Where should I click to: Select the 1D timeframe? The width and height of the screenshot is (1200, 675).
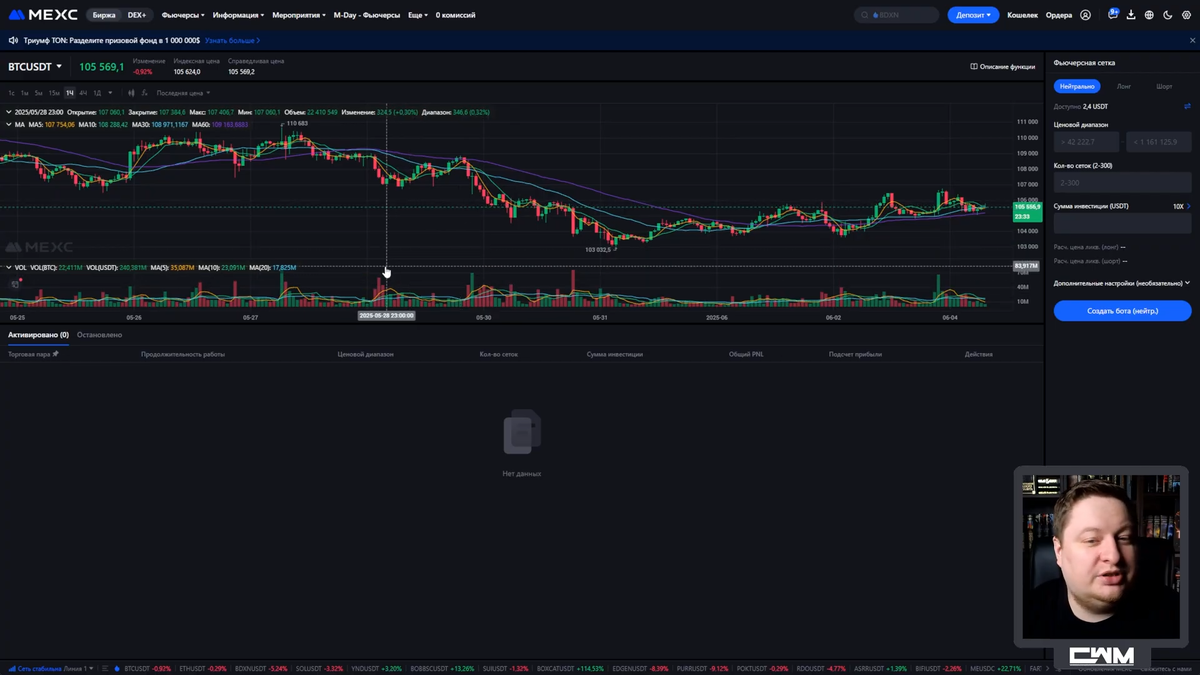(97, 93)
